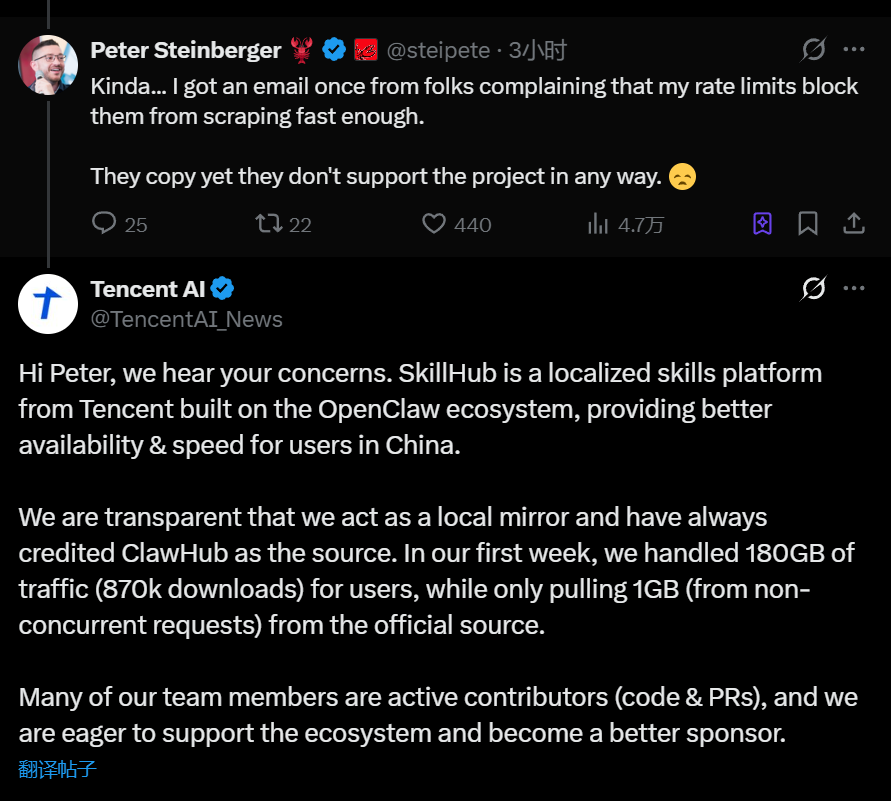Click the purple bookmark extension icon

[762, 223]
